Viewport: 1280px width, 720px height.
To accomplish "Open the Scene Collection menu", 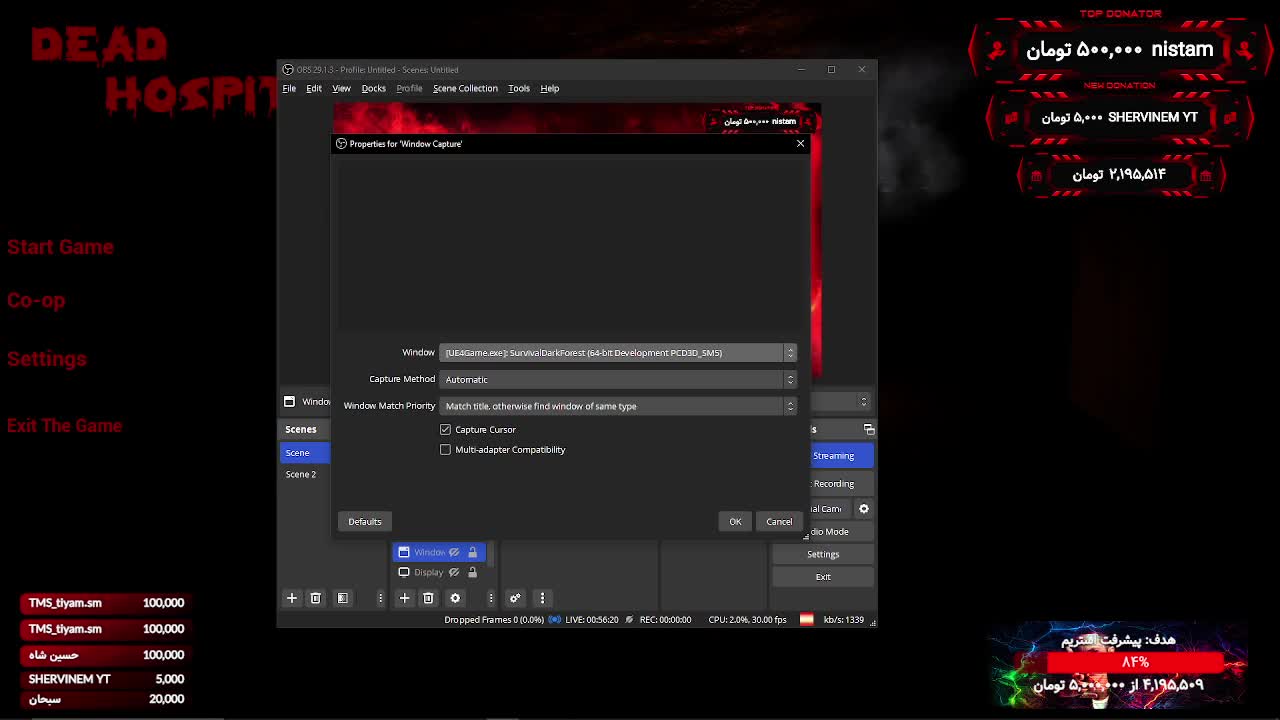I will tap(465, 88).
